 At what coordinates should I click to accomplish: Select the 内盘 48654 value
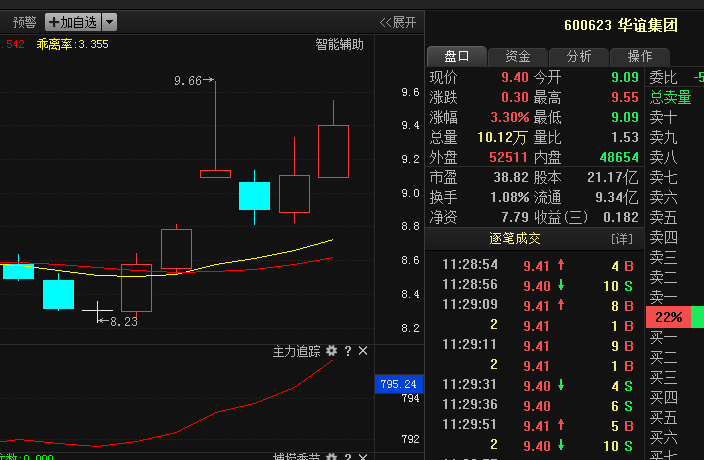[x=619, y=158]
